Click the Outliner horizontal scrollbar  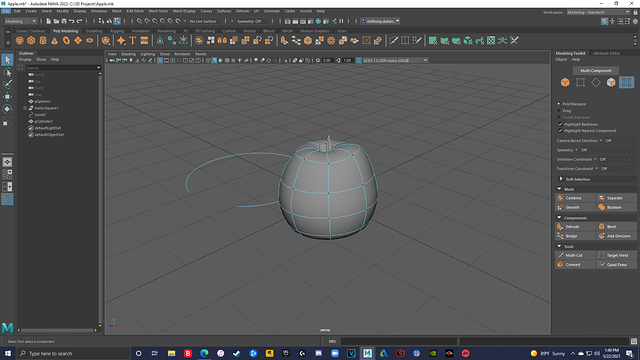[x=58, y=330]
